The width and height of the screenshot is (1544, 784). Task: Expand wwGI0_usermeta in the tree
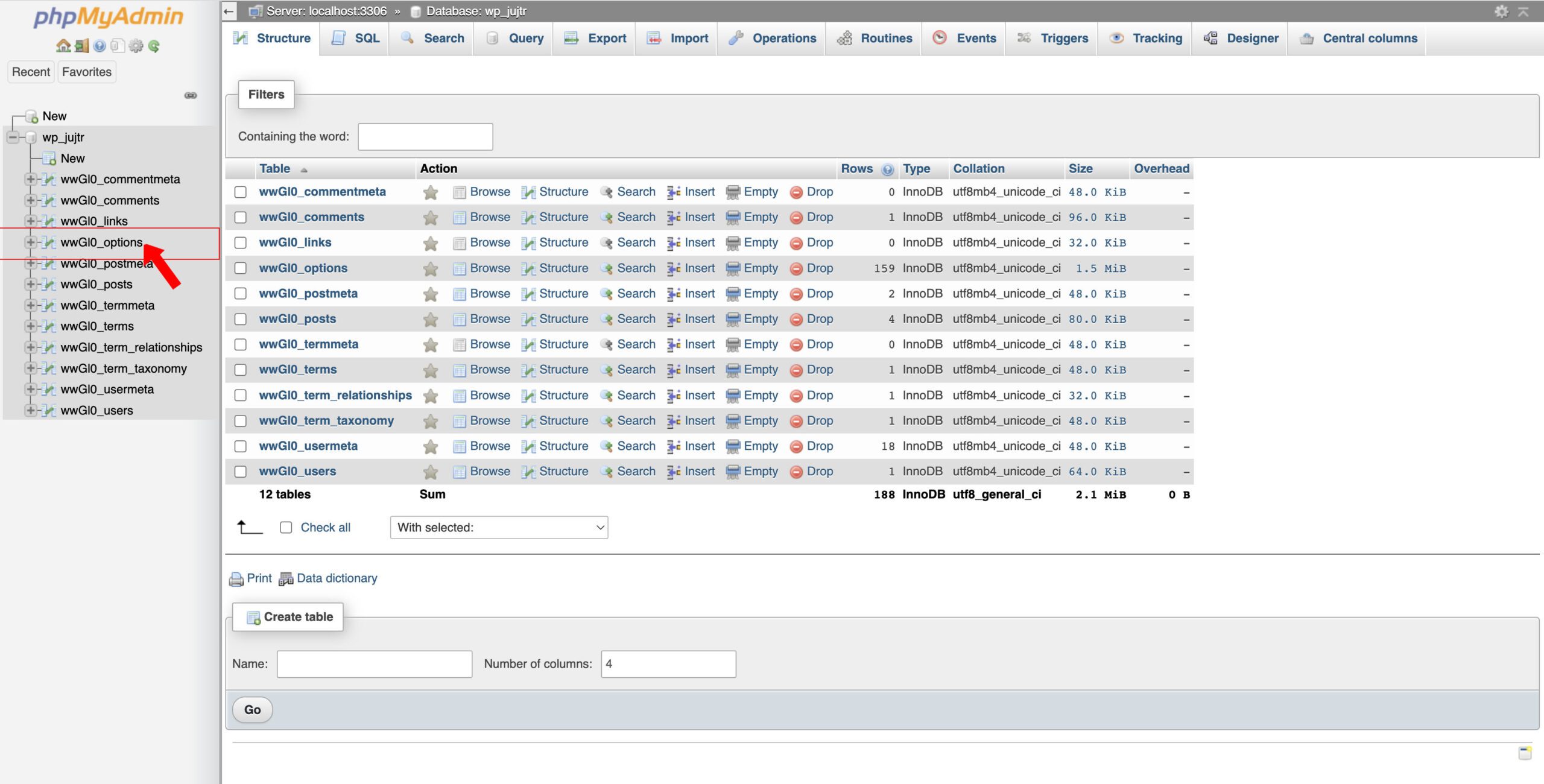30,389
